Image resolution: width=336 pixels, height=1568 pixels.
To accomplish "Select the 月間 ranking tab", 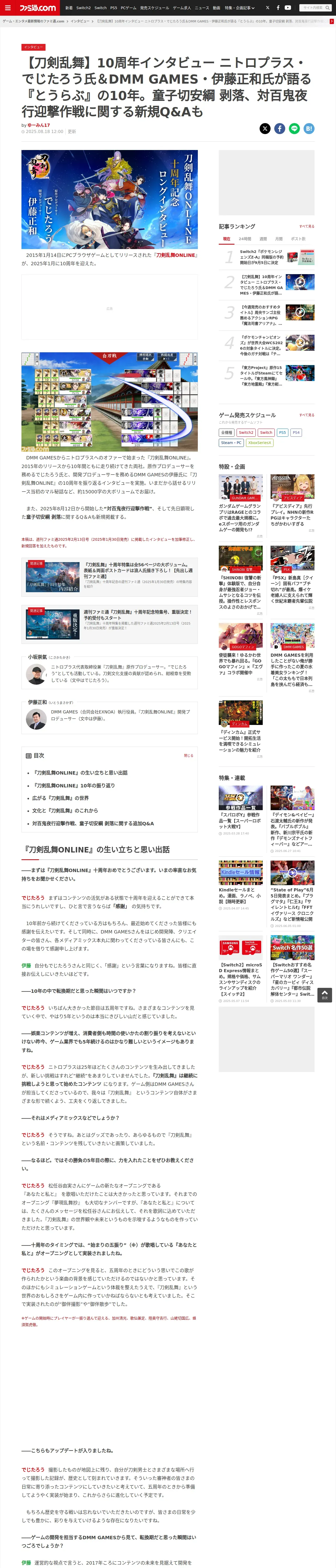I will 279,239.
